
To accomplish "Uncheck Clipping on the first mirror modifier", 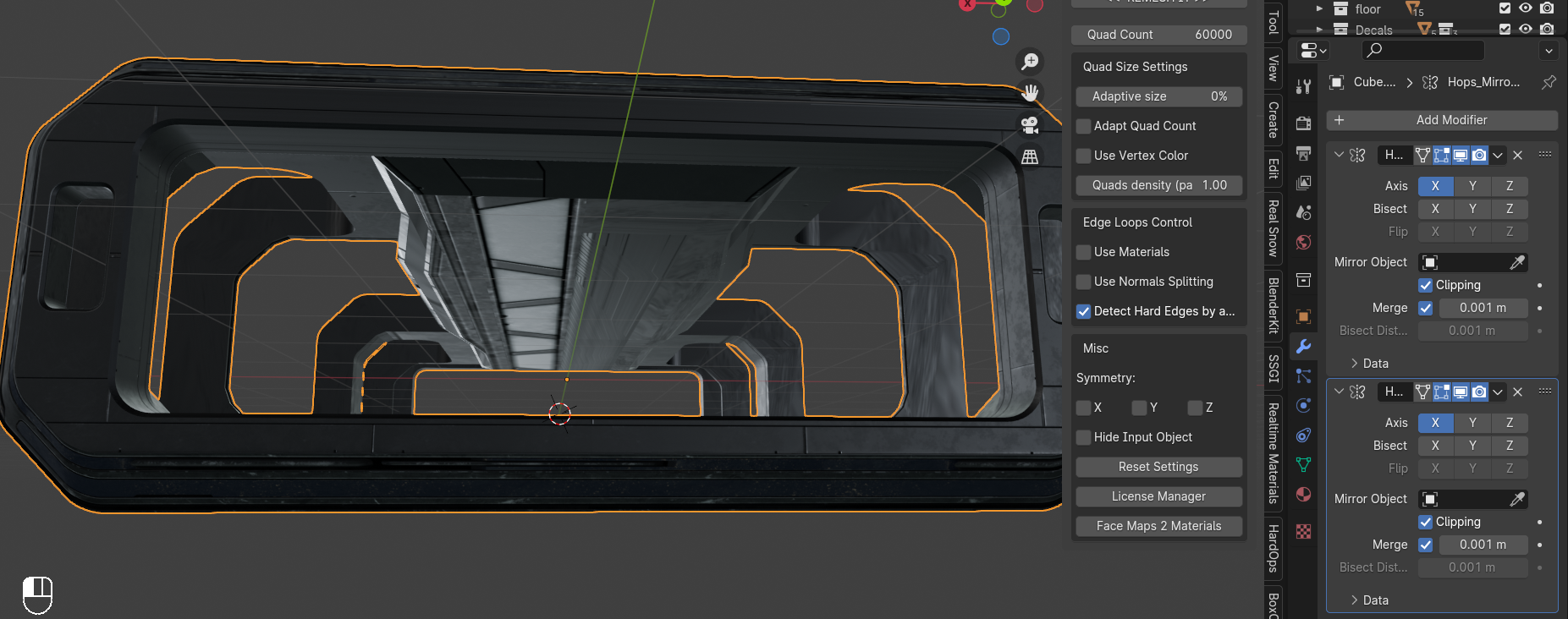I will pyautogui.click(x=1426, y=285).
